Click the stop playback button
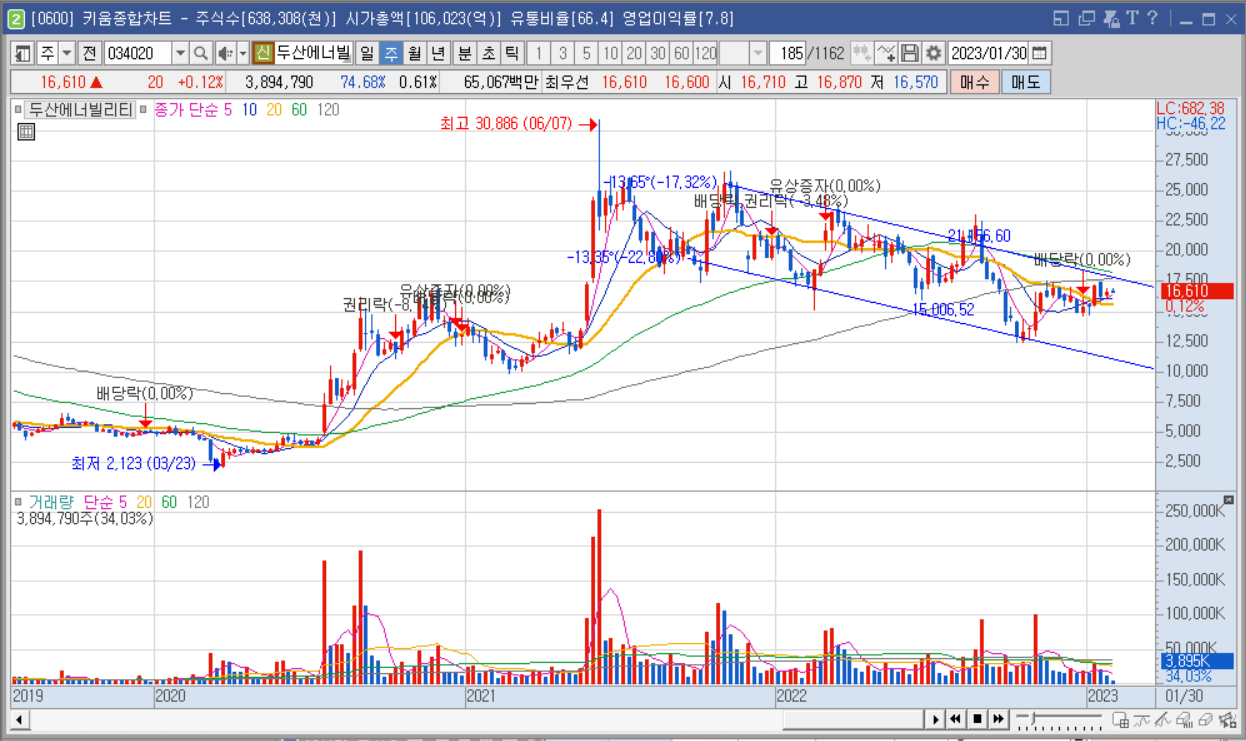The height and width of the screenshot is (741, 1246). pos(977,719)
